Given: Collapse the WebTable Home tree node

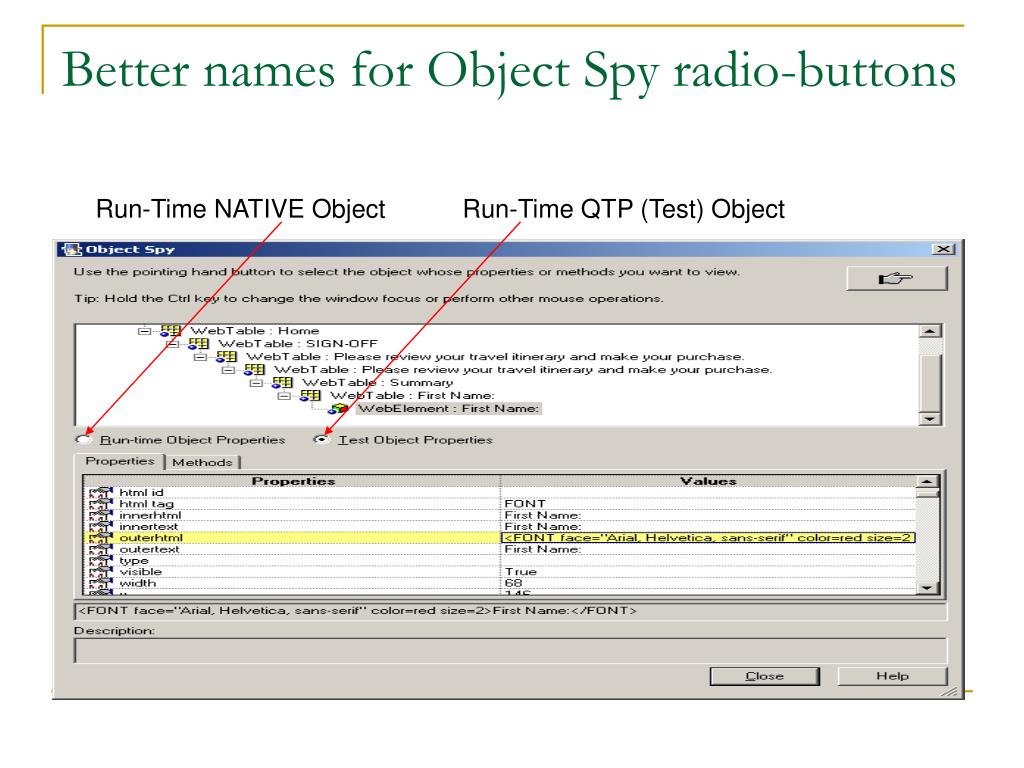Looking at the screenshot, I should 143,331.
